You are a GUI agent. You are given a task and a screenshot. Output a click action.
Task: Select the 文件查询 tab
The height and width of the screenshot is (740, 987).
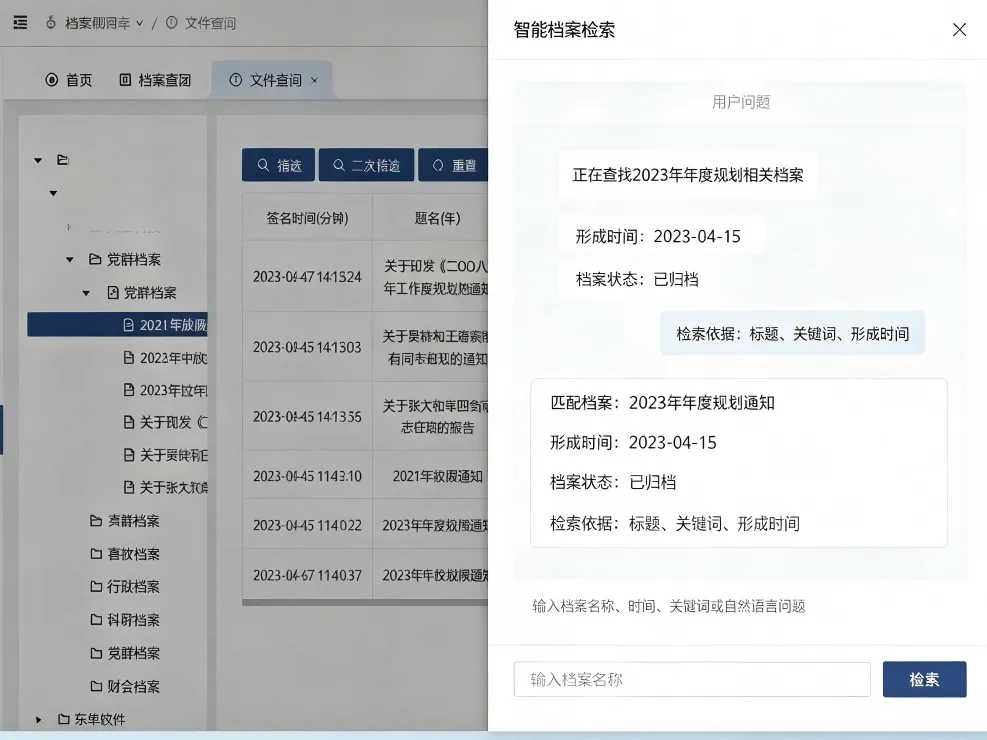(275, 80)
